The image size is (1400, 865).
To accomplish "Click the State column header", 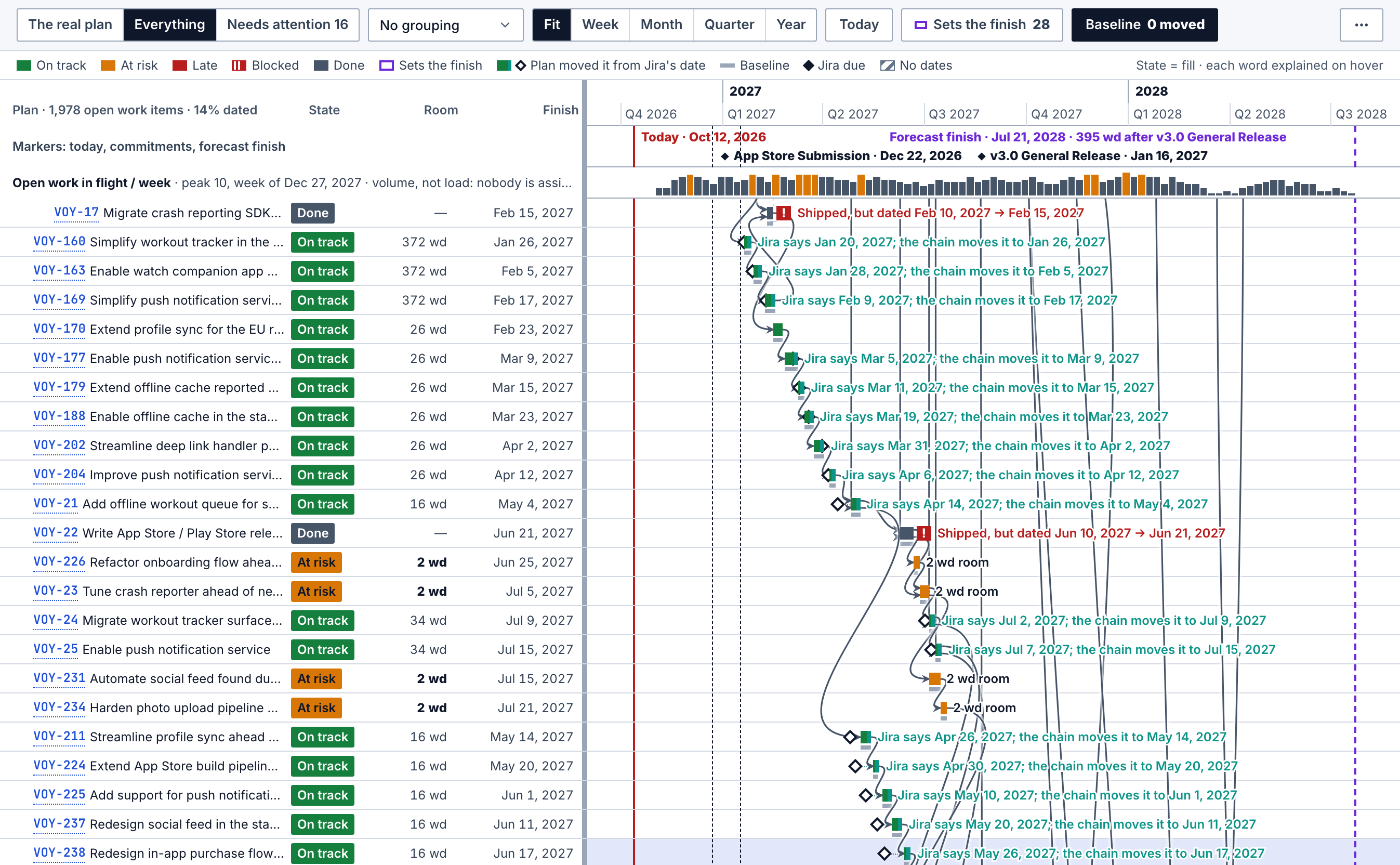I will tap(324, 110).
